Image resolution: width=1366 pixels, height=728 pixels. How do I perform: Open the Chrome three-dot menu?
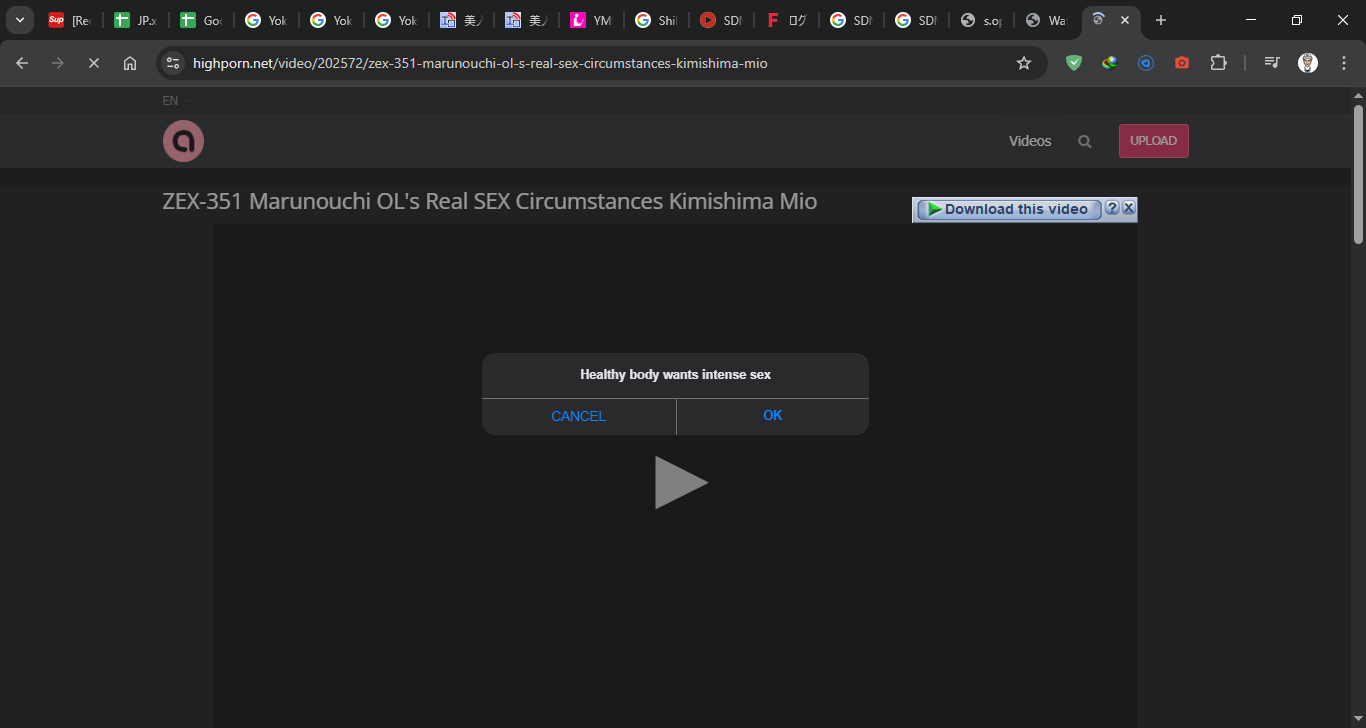(1344, 62)
